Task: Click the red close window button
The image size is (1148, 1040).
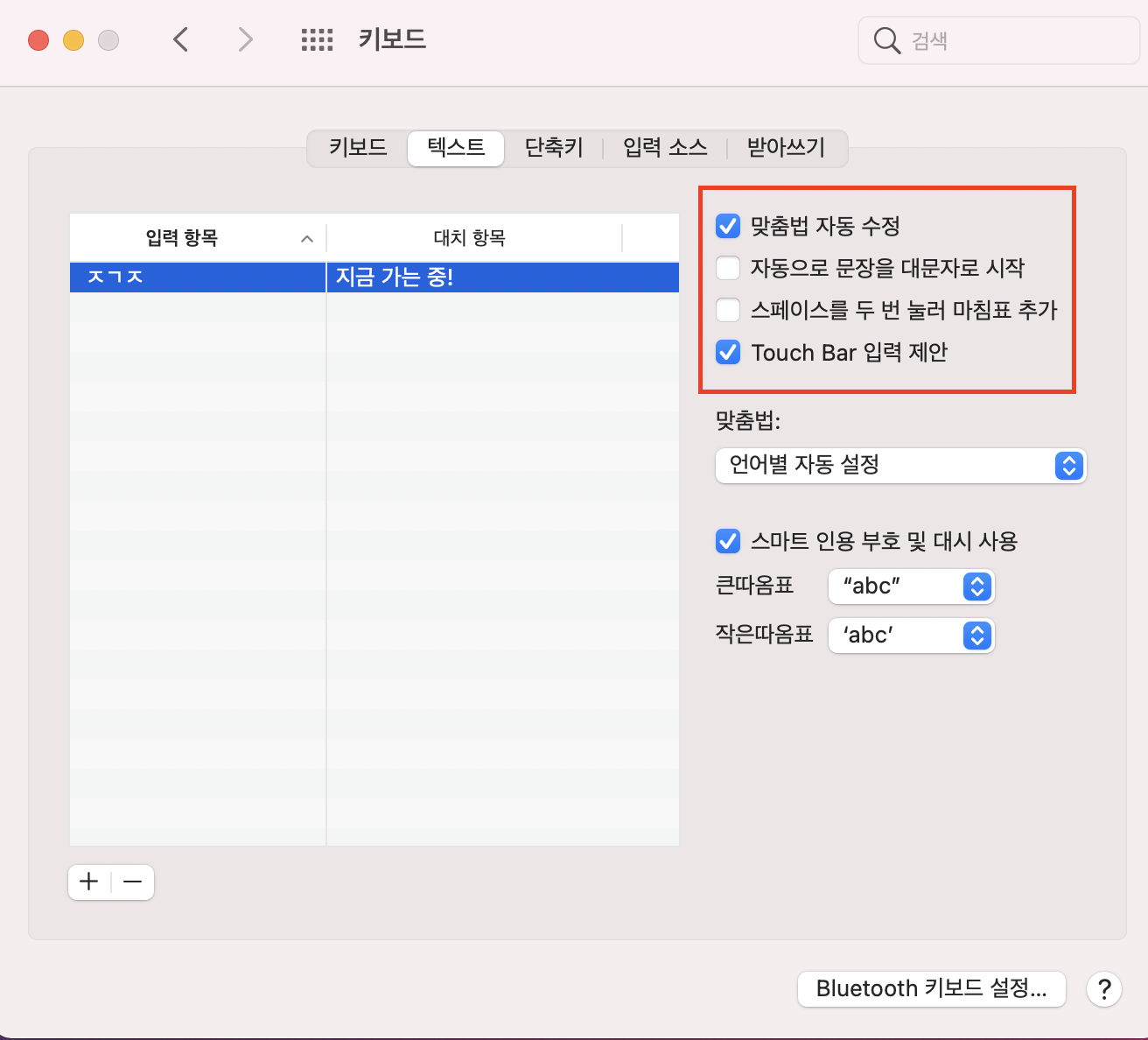Action: [38, 40]
